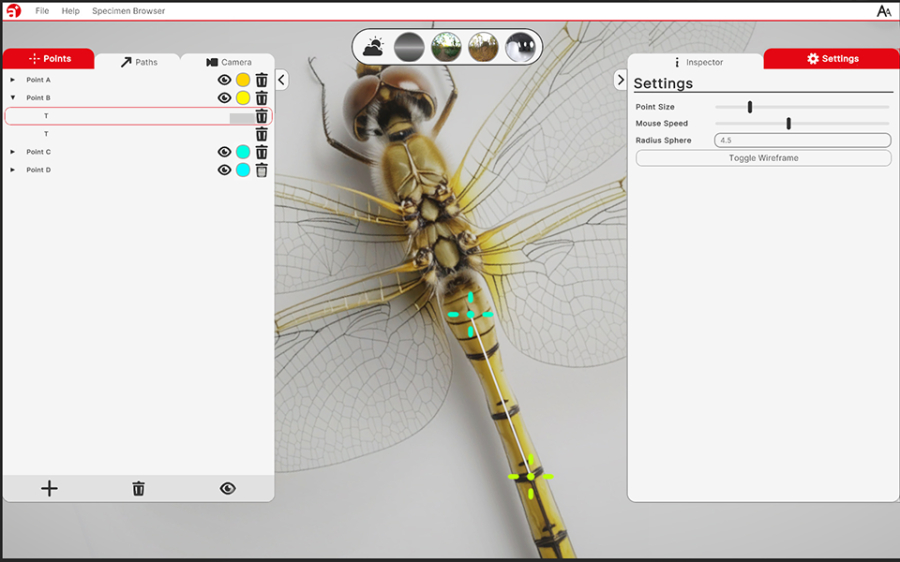Hide Point A with the eye icon
The image size is (900, 562).
tap(224, 80)
